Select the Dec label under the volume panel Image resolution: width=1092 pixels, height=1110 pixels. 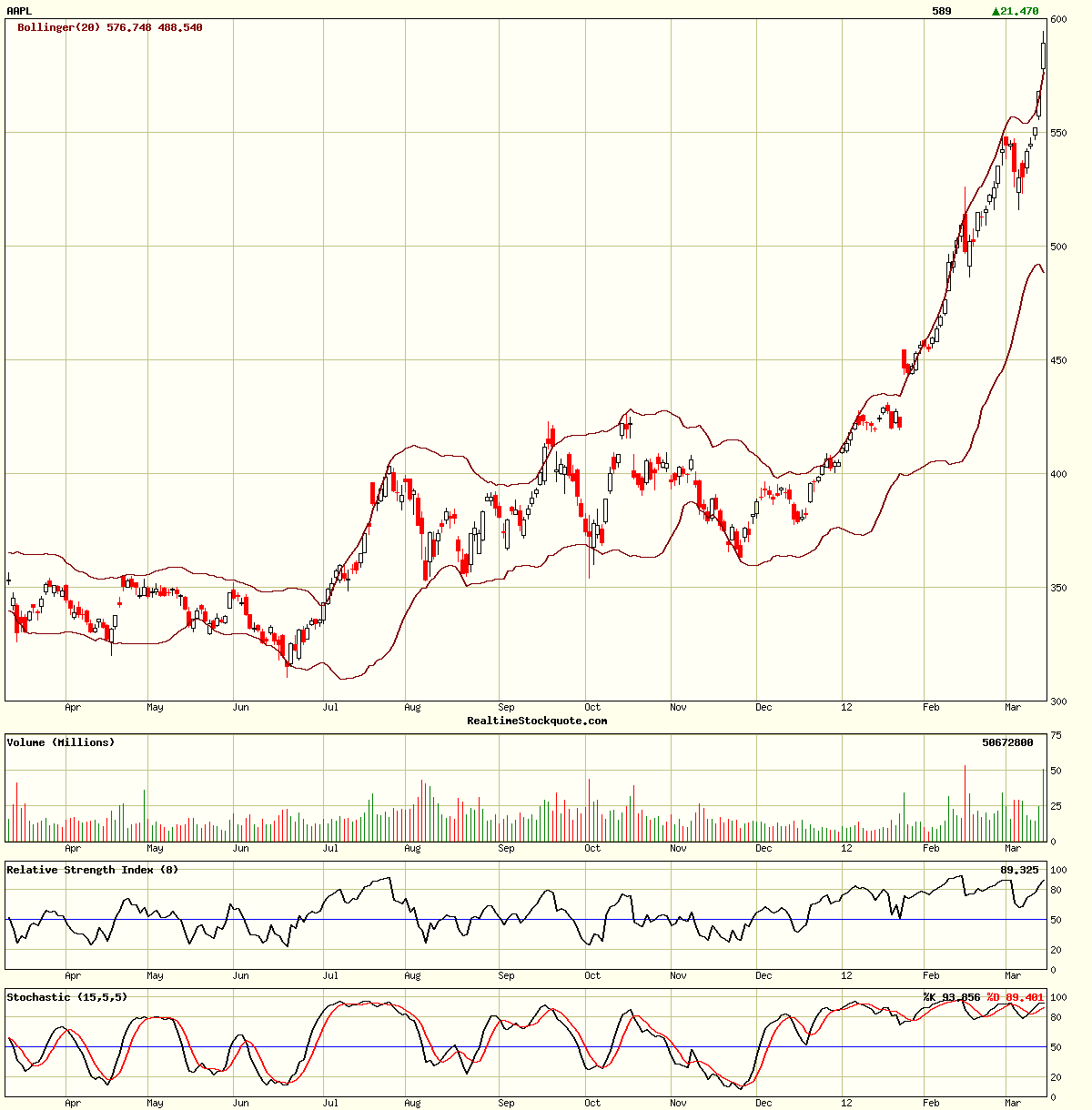[763, 847]
